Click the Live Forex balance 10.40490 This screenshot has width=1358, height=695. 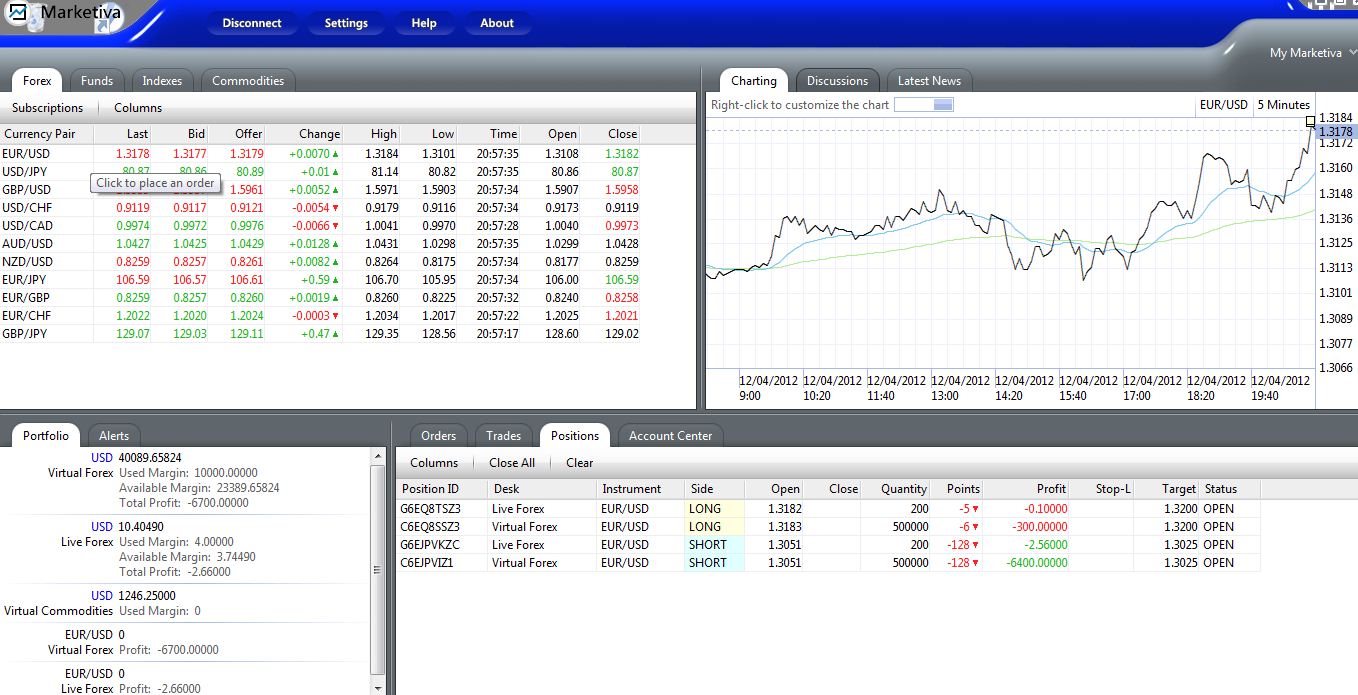pos(141,527)
